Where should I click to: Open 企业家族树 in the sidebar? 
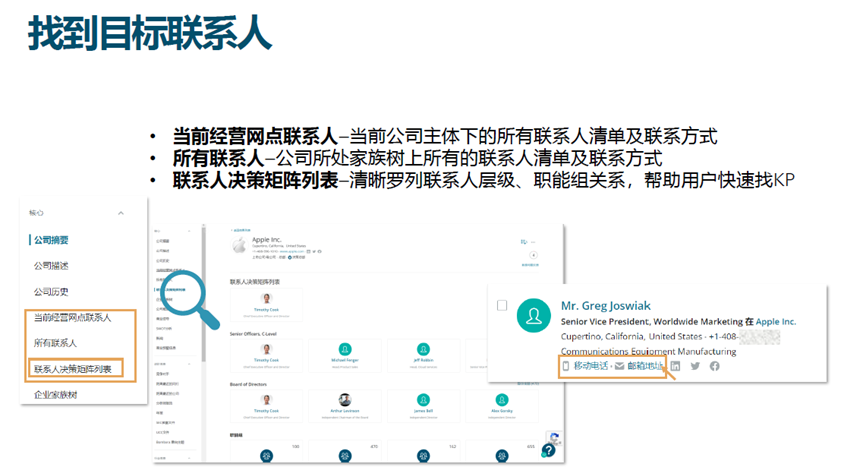click(x=55, y=395)
